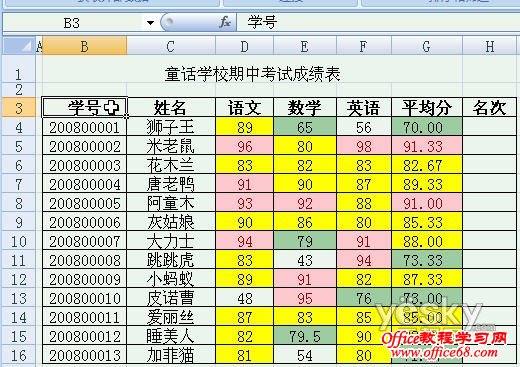Click the formula bar showing 学号
Viewport: 520px width, 367px height.
point(378,23)
